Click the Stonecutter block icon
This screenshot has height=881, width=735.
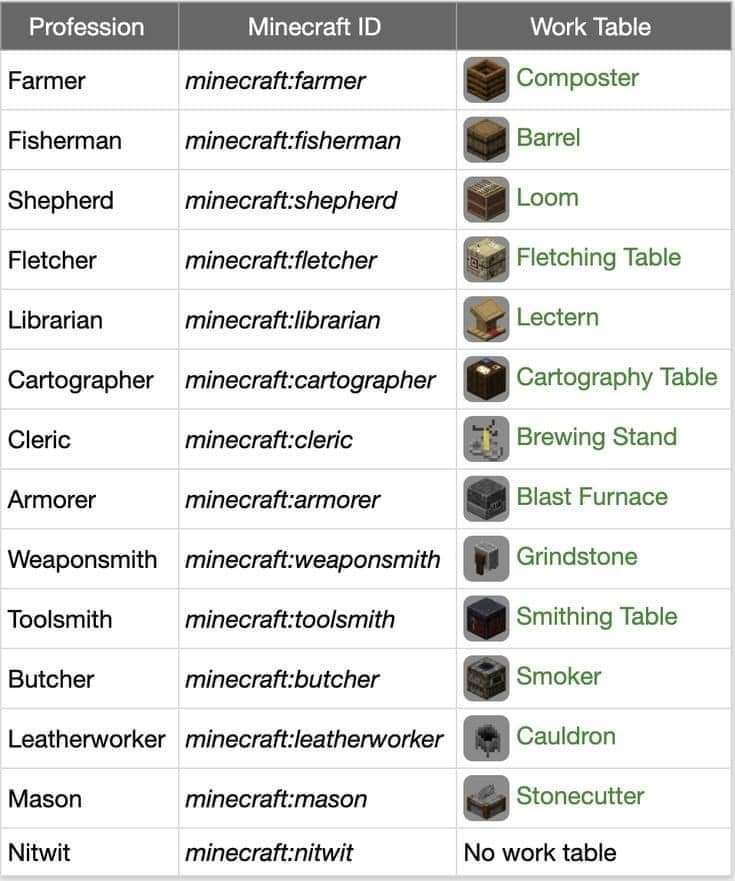point(486,798)
